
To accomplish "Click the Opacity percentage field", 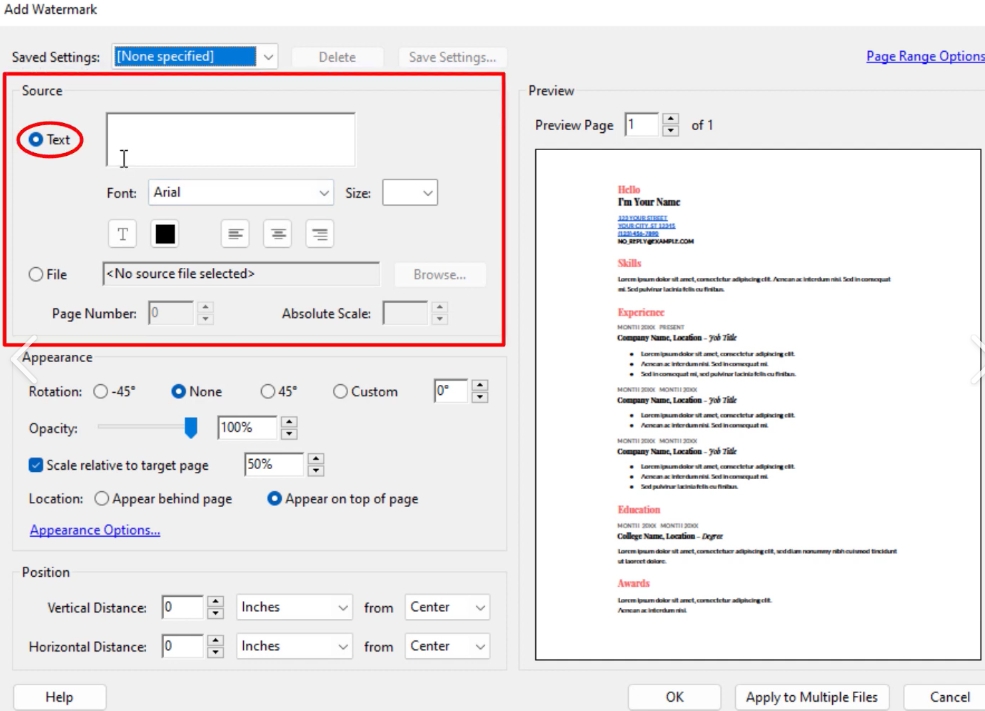I will tap(247, 428).
